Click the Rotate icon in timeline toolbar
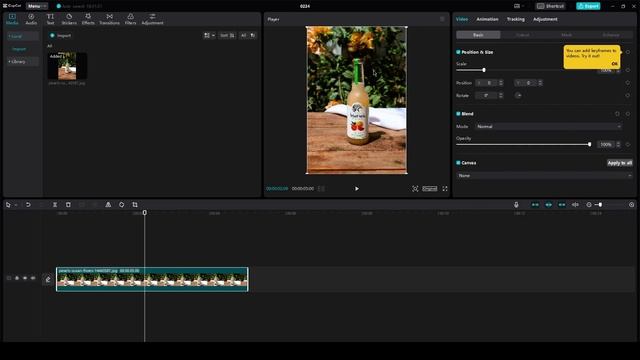The image size is (640, 360). point(122,204)
